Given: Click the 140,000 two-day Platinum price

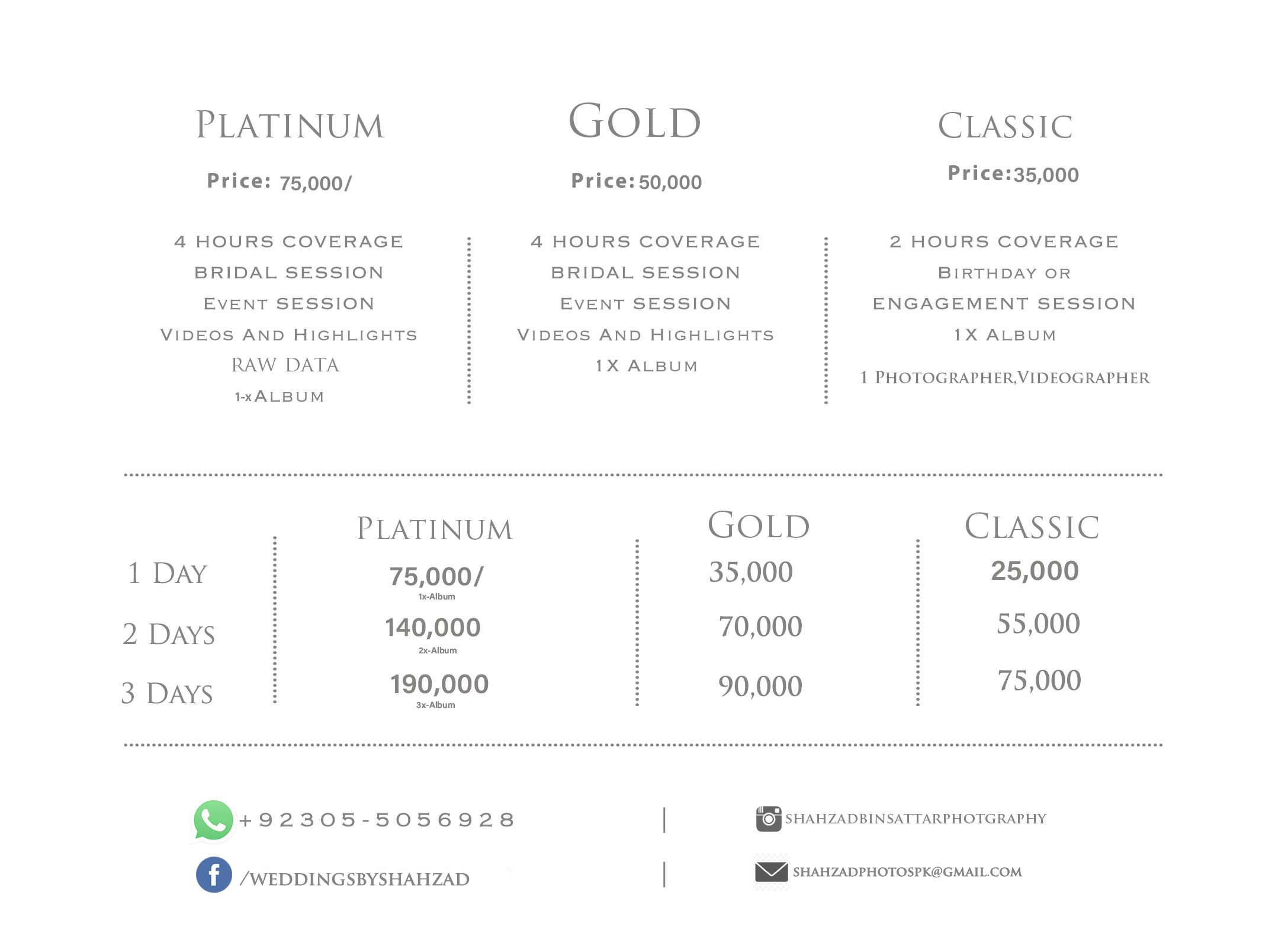Looking at the screenshot, I should click(433, 627).
